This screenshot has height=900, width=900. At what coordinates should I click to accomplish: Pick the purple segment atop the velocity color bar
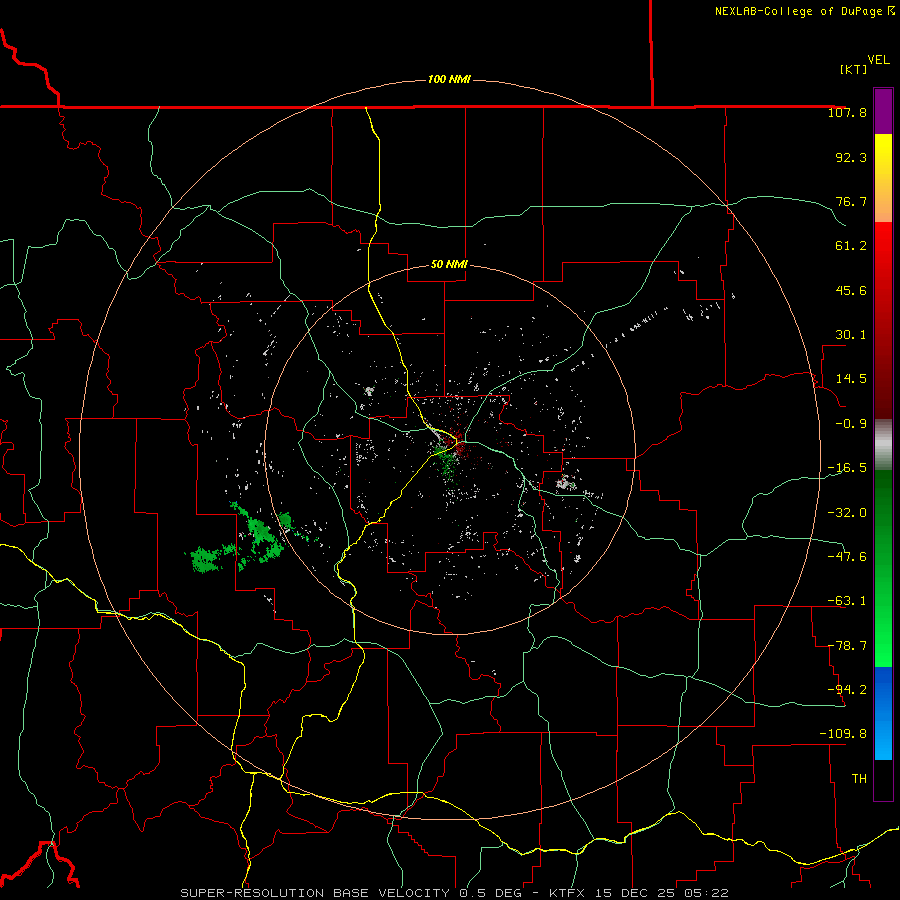tap(883, 111)
